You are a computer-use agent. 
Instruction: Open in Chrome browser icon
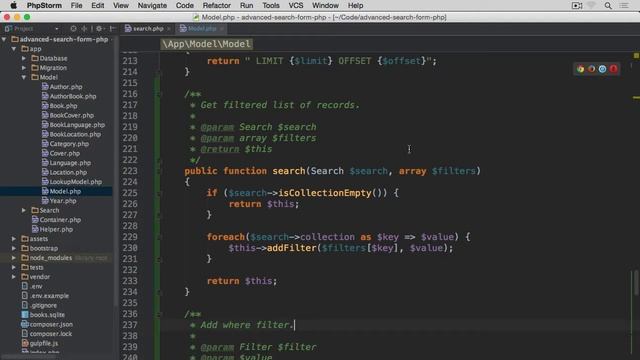[x=580, y=69]
